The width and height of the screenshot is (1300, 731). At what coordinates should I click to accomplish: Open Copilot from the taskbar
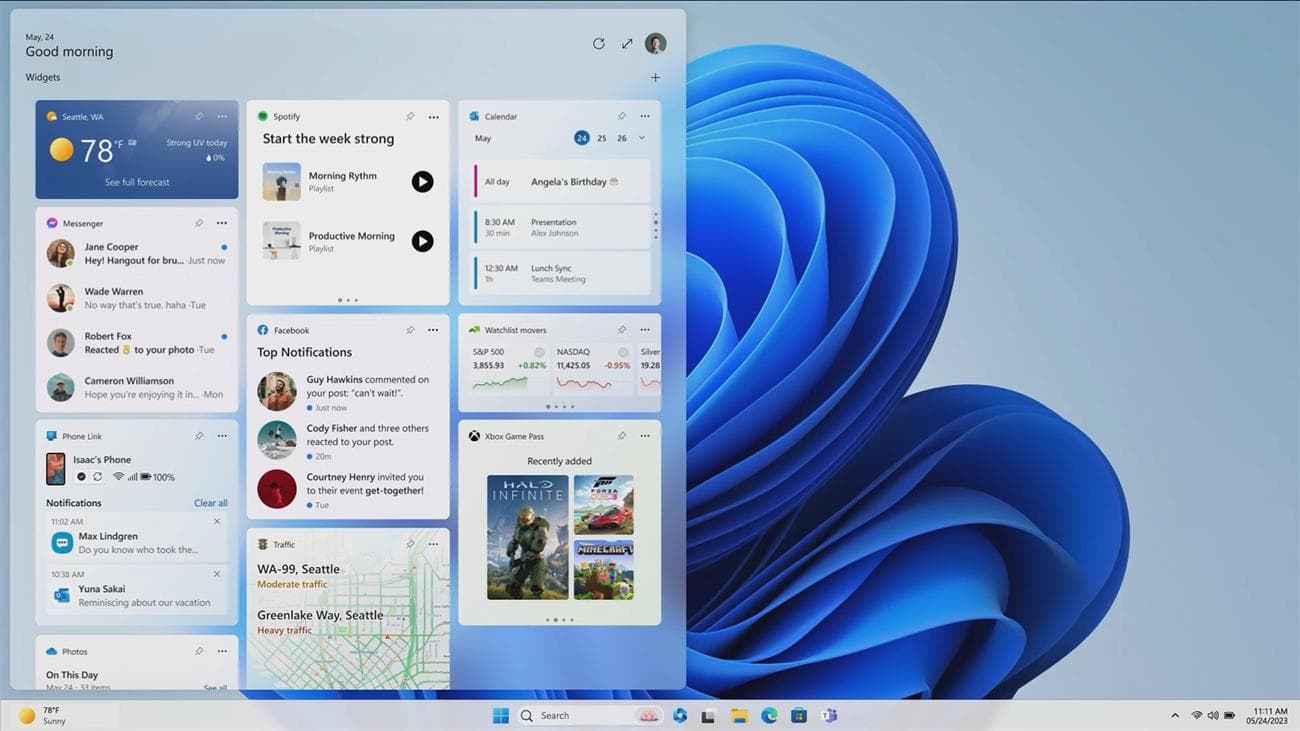(x=678, y=715)
